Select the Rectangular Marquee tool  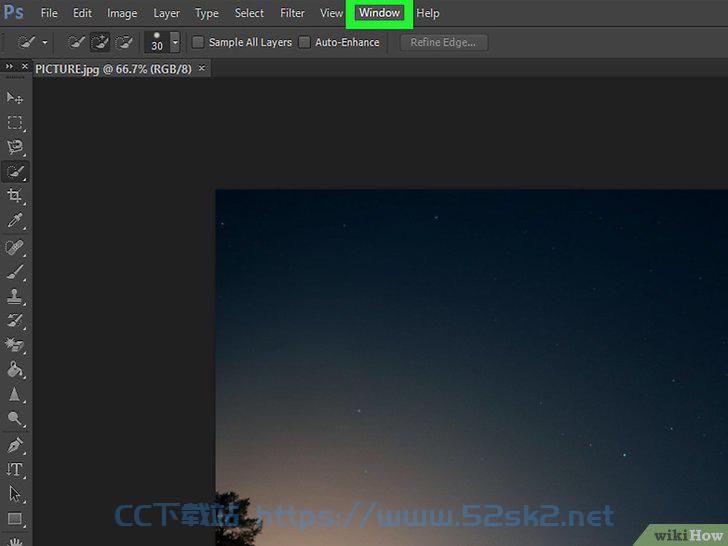[14, 123]
